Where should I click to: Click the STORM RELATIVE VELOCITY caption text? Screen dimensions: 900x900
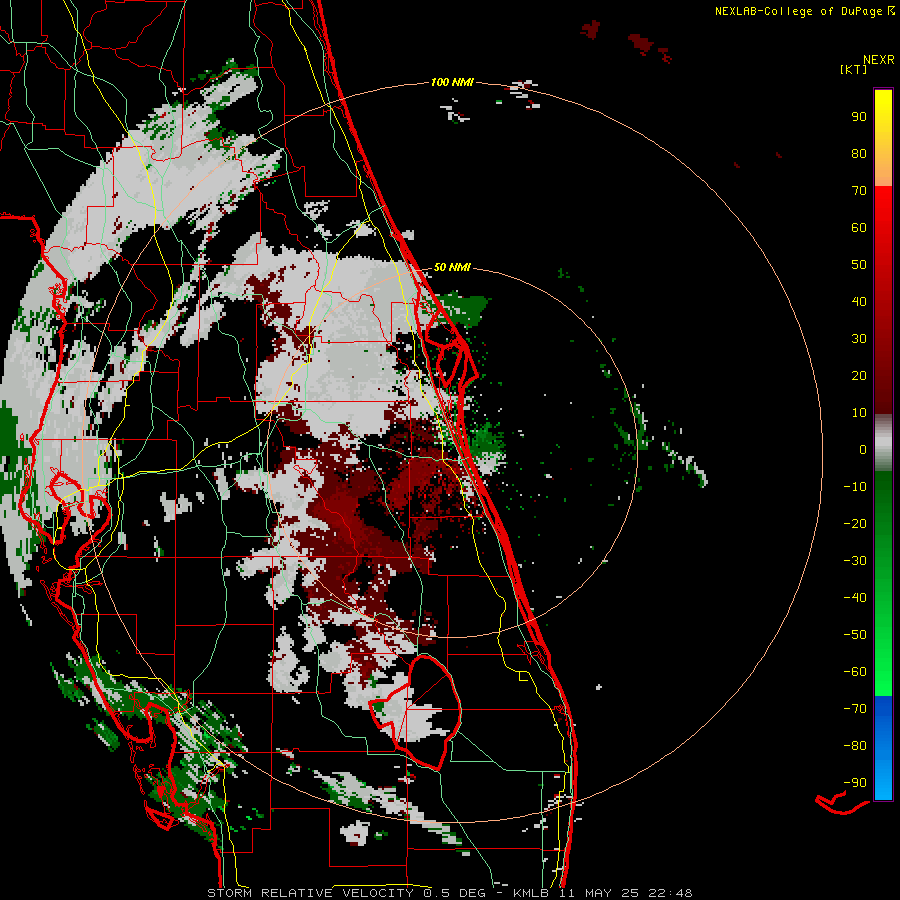[310, 893]
